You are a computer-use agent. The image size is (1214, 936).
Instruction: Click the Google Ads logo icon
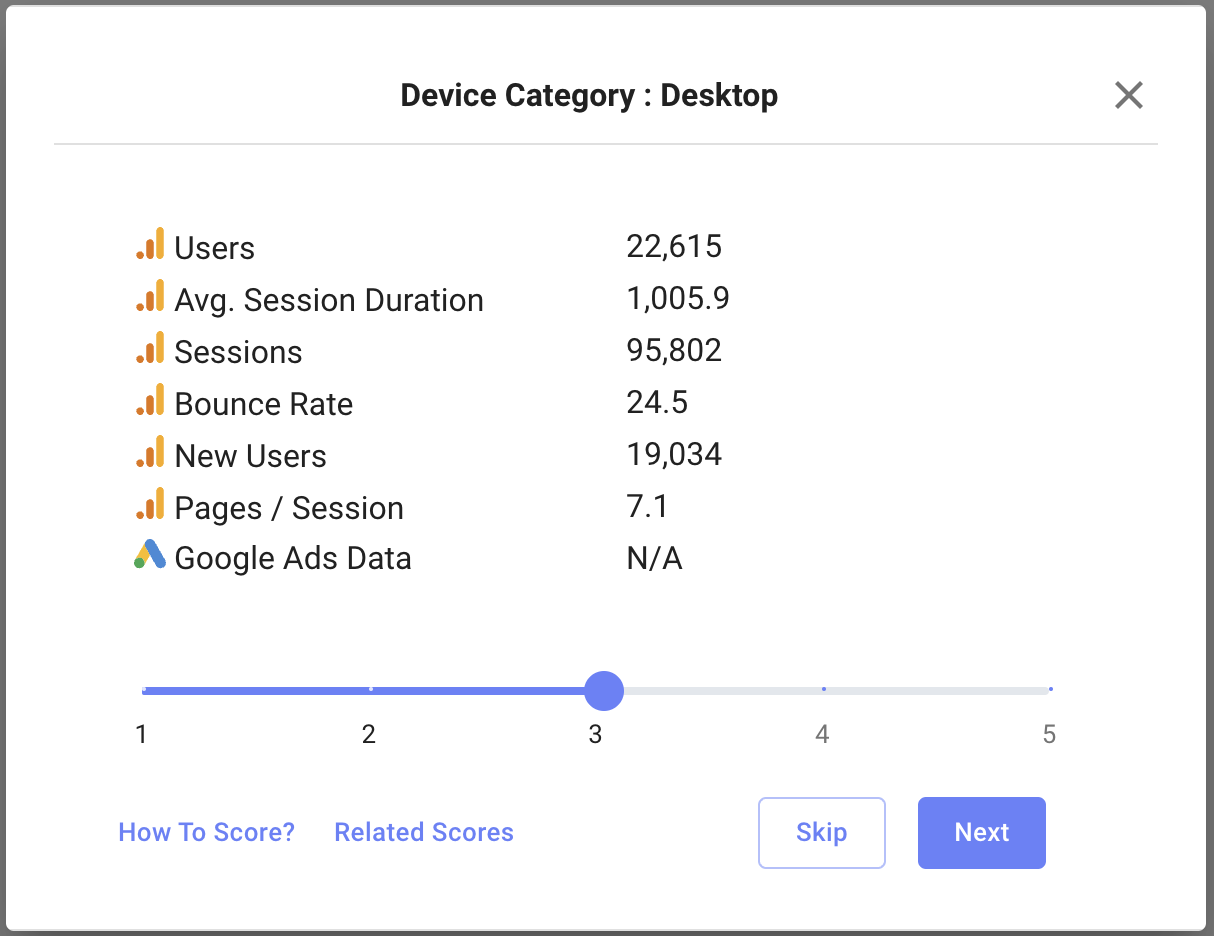pyautogui.click(x=149, y=555)
